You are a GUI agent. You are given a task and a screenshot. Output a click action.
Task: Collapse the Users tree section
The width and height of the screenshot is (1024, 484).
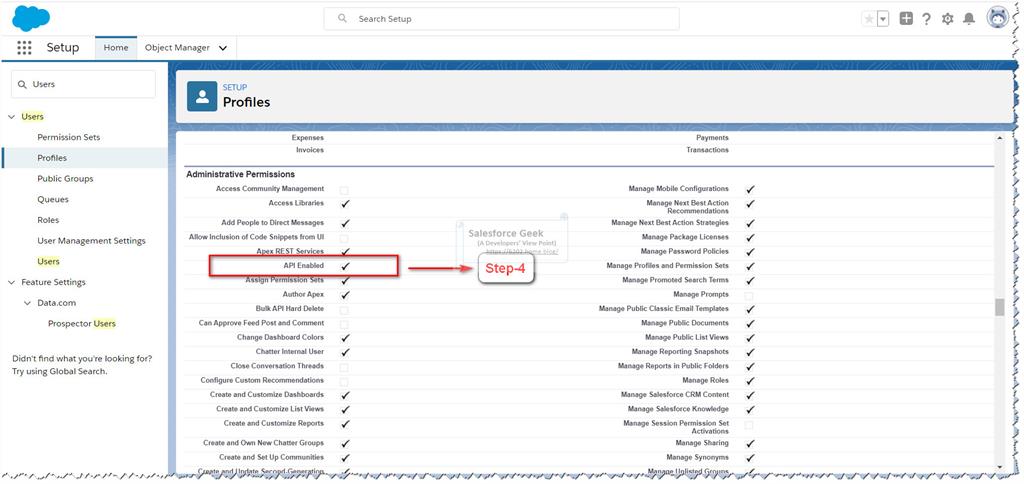[x=11, y=117]
